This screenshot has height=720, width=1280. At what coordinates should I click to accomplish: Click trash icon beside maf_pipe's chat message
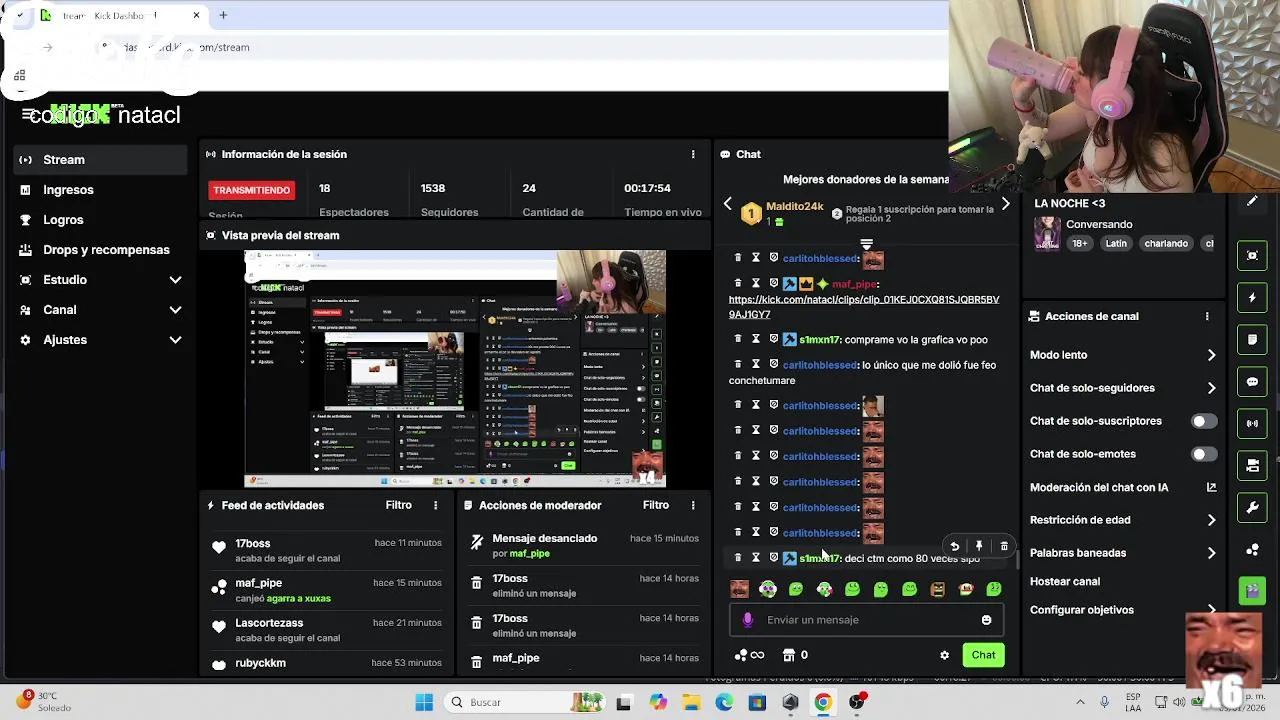(738, 284)
